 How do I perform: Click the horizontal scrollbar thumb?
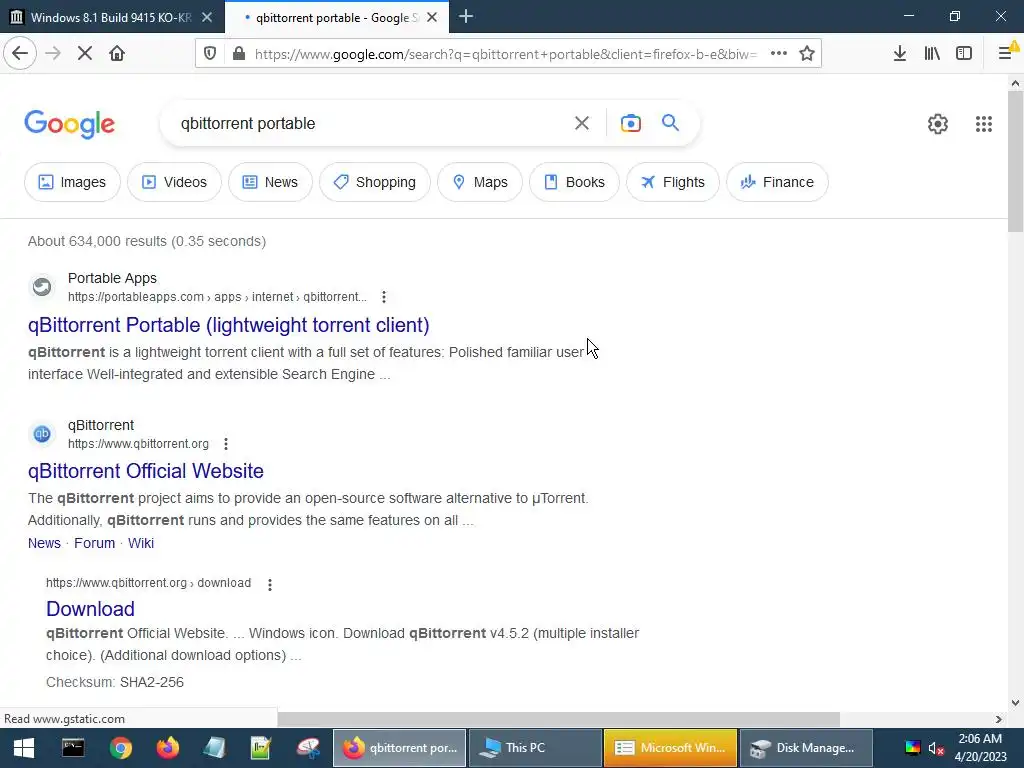pos(558,719)
